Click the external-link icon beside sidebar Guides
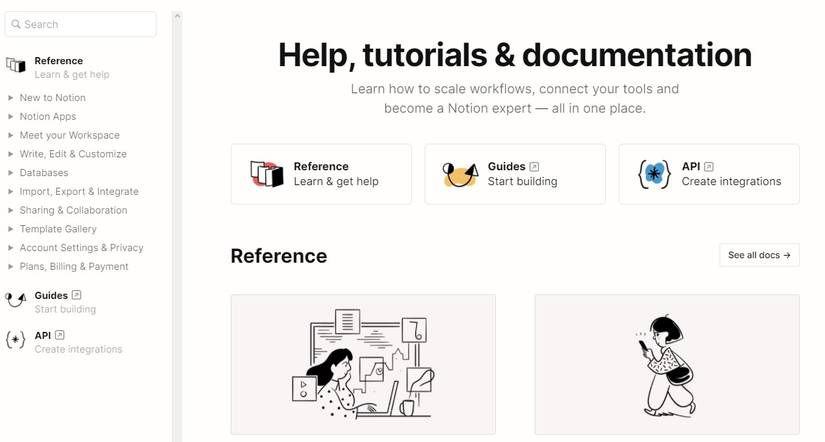The width and height of the screenshot is (825, 442). pyautogui.click(x=76, y=295)
